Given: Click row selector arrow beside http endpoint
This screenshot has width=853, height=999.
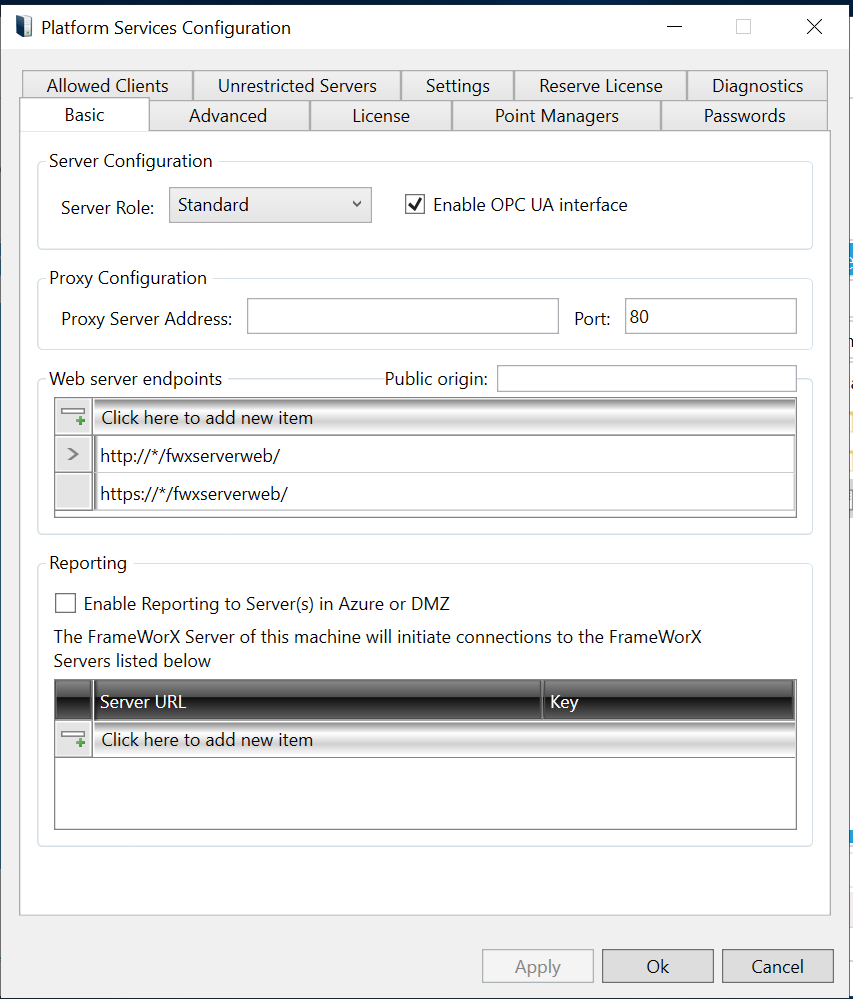Looking at the screenshot, I should pos(73,455).
